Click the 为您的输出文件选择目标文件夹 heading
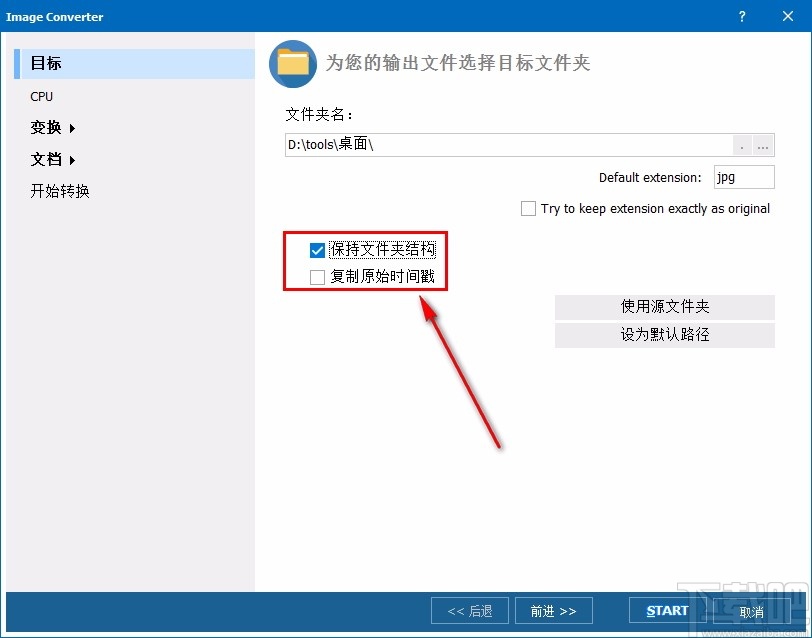This screenshot has width=812, height=638. coord(458,63)
